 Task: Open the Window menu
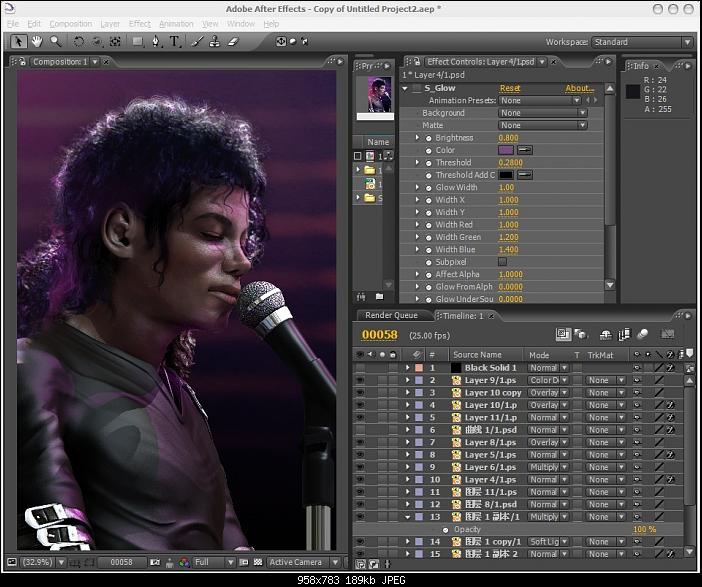click(x=240, y=24)
